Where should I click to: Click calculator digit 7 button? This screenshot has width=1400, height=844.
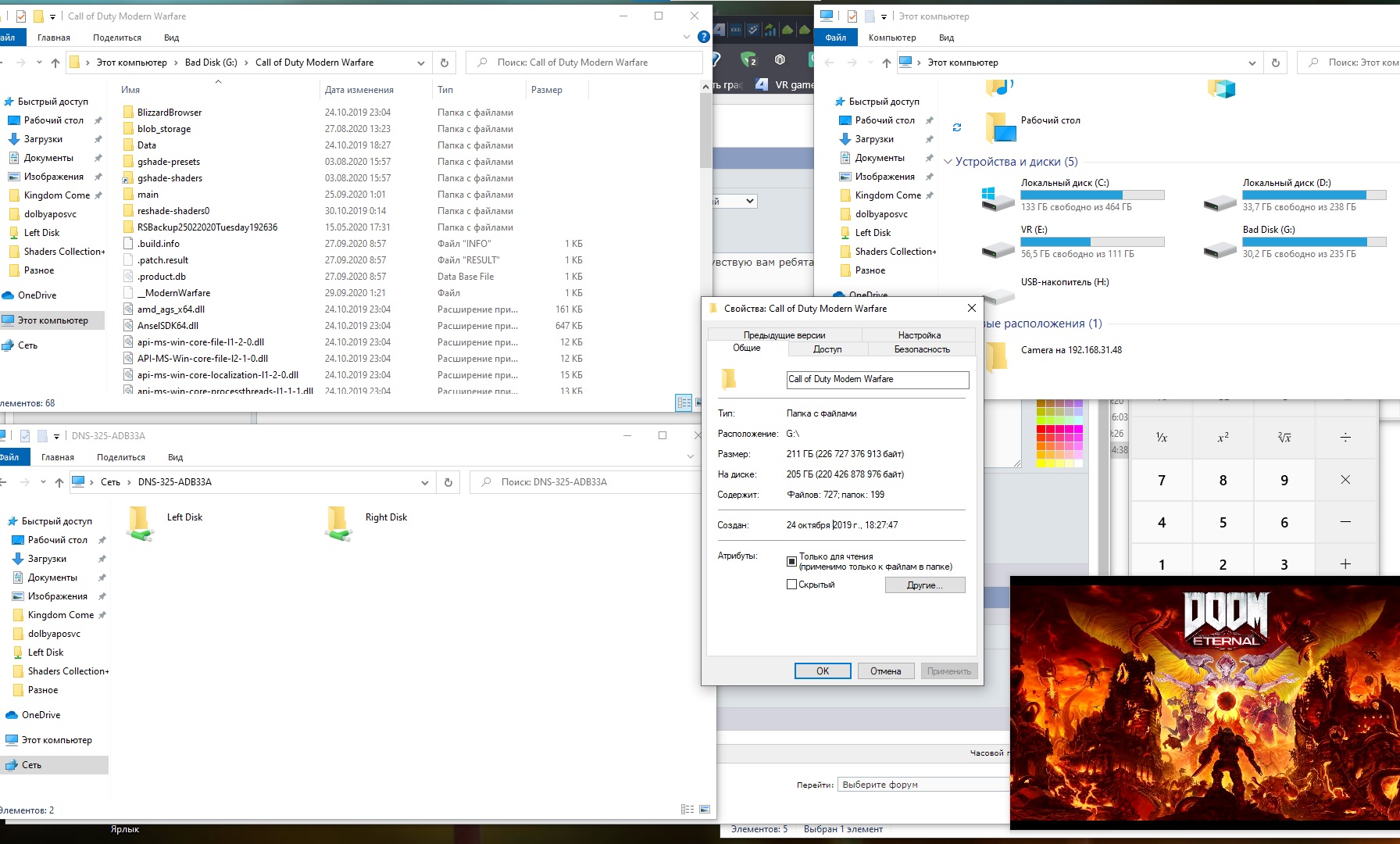pos(1162,481)
